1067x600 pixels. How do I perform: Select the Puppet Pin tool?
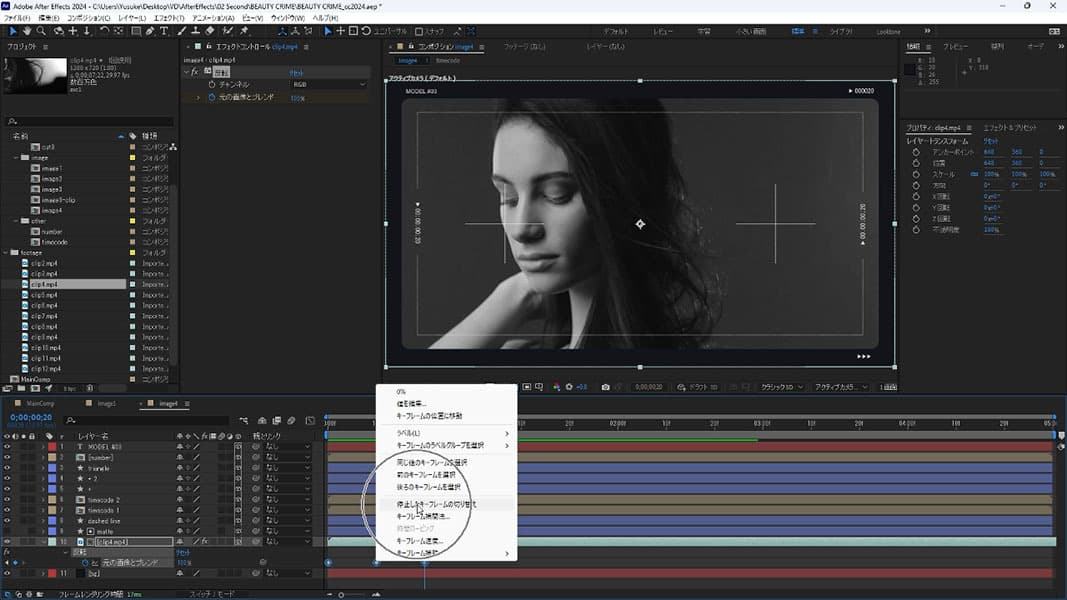[x=244, y=31]
